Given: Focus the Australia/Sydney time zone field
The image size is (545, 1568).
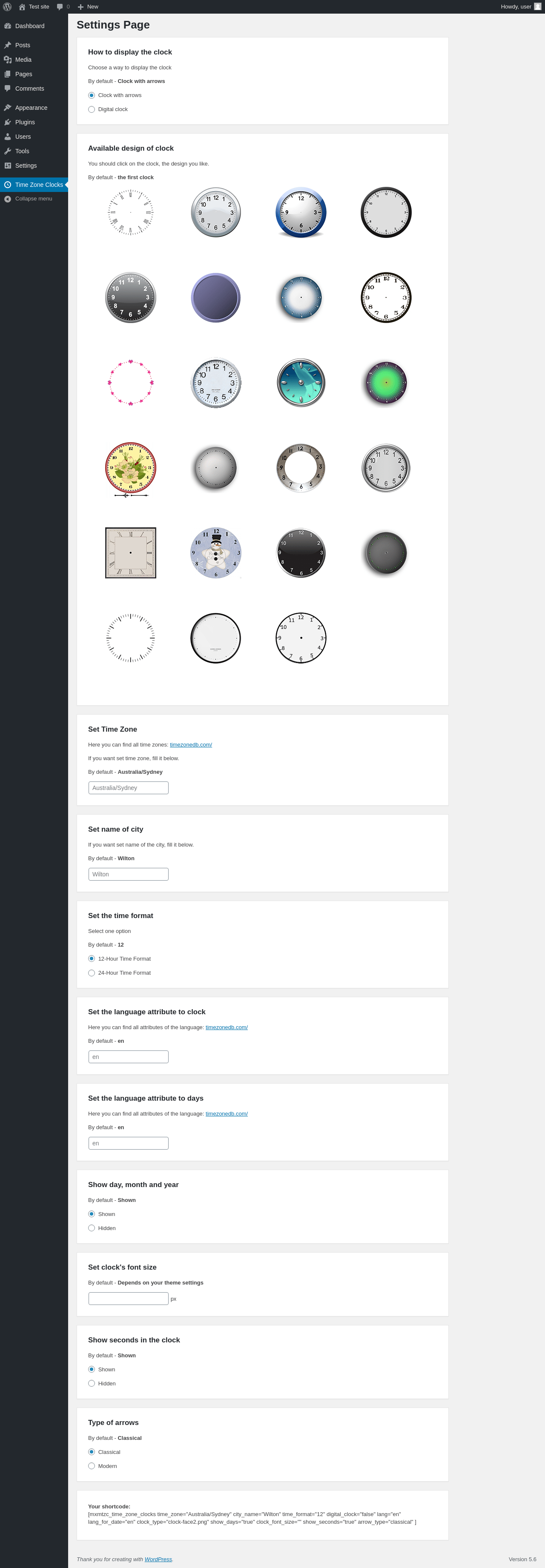Looking at the screenshot, I should pyautogui.click(x=129, y=788).
